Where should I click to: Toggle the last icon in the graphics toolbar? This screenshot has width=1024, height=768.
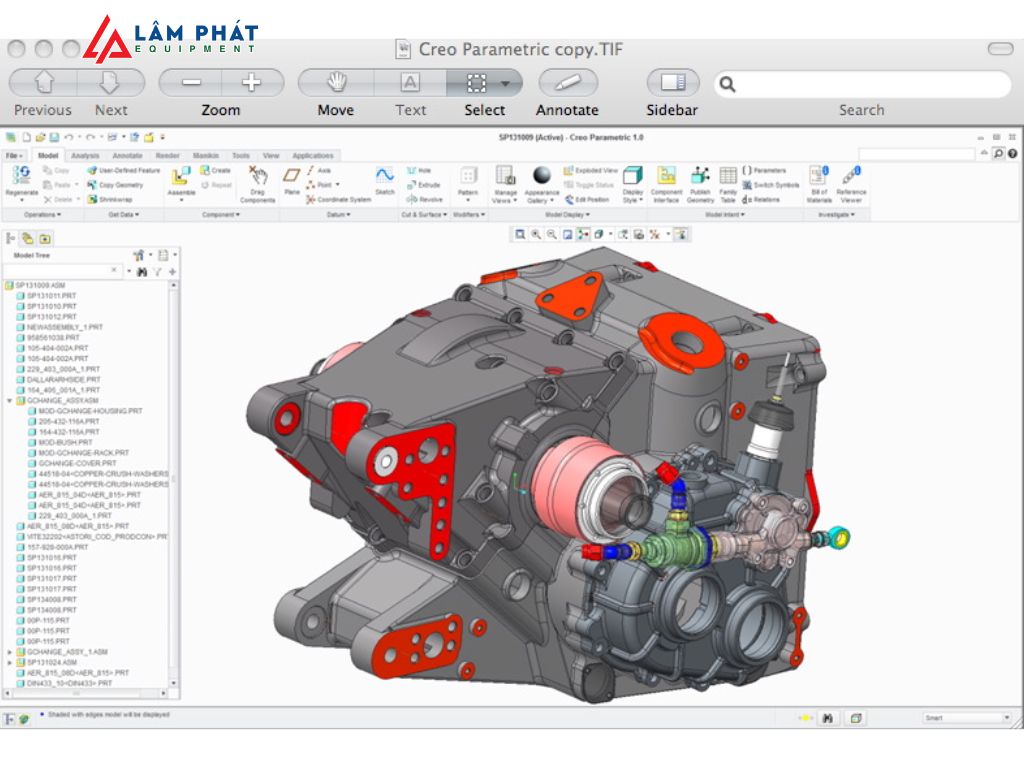point(680,234)
